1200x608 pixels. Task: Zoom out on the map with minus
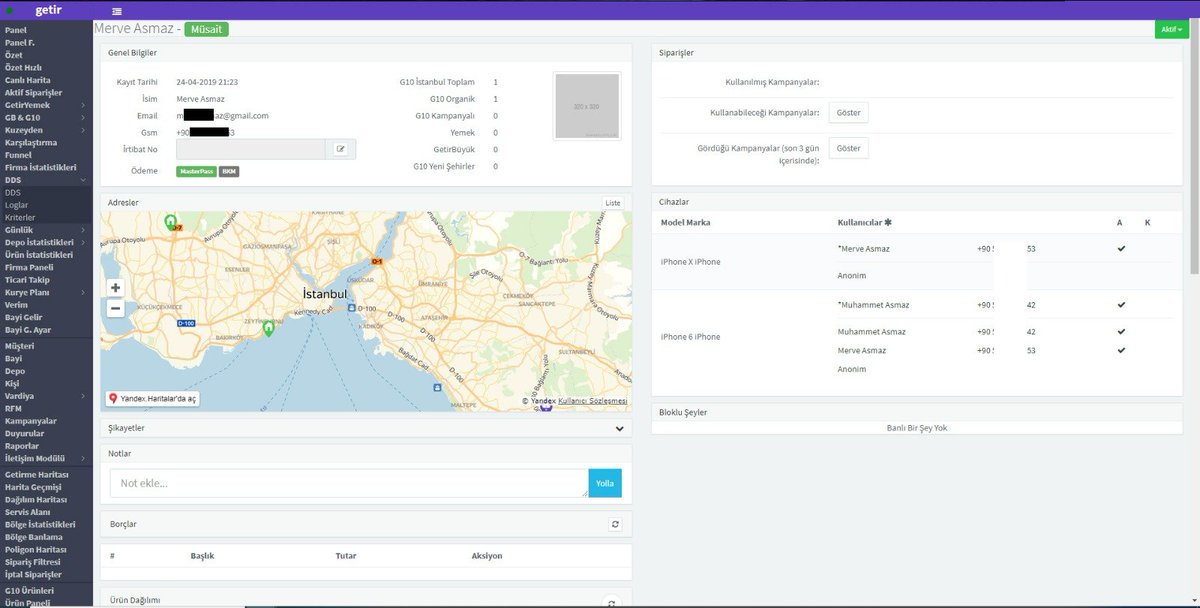(x=116, y=309)
